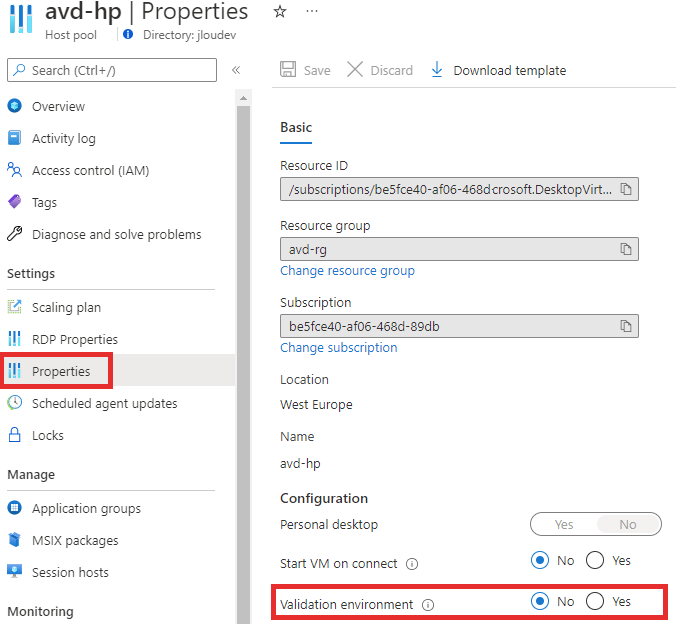Set Personal desktop toggle to No
676x624 pixels.
click(628, 524)
